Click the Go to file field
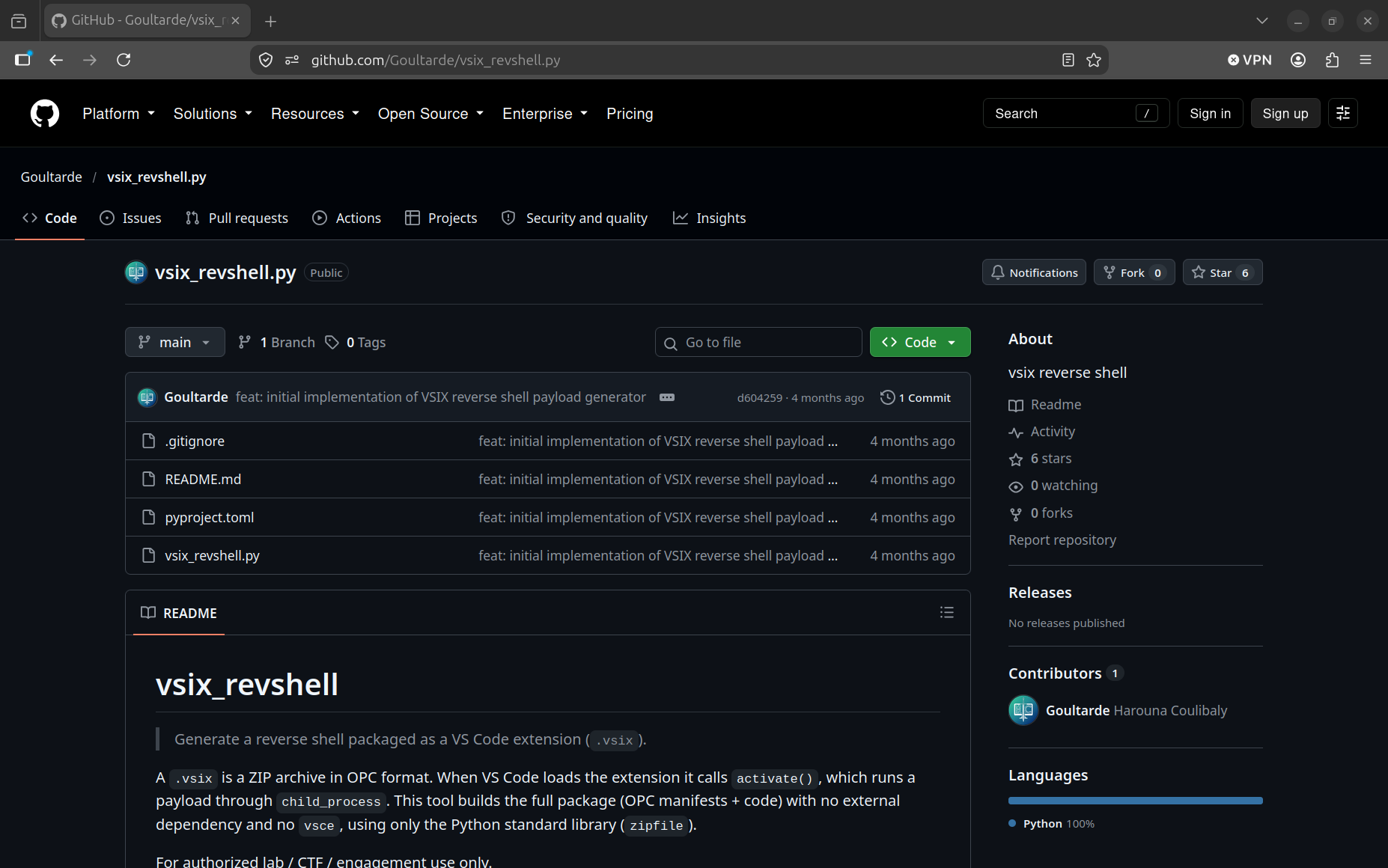The height and width of the screenshot is (868, 1388). (x=758, y=342)
